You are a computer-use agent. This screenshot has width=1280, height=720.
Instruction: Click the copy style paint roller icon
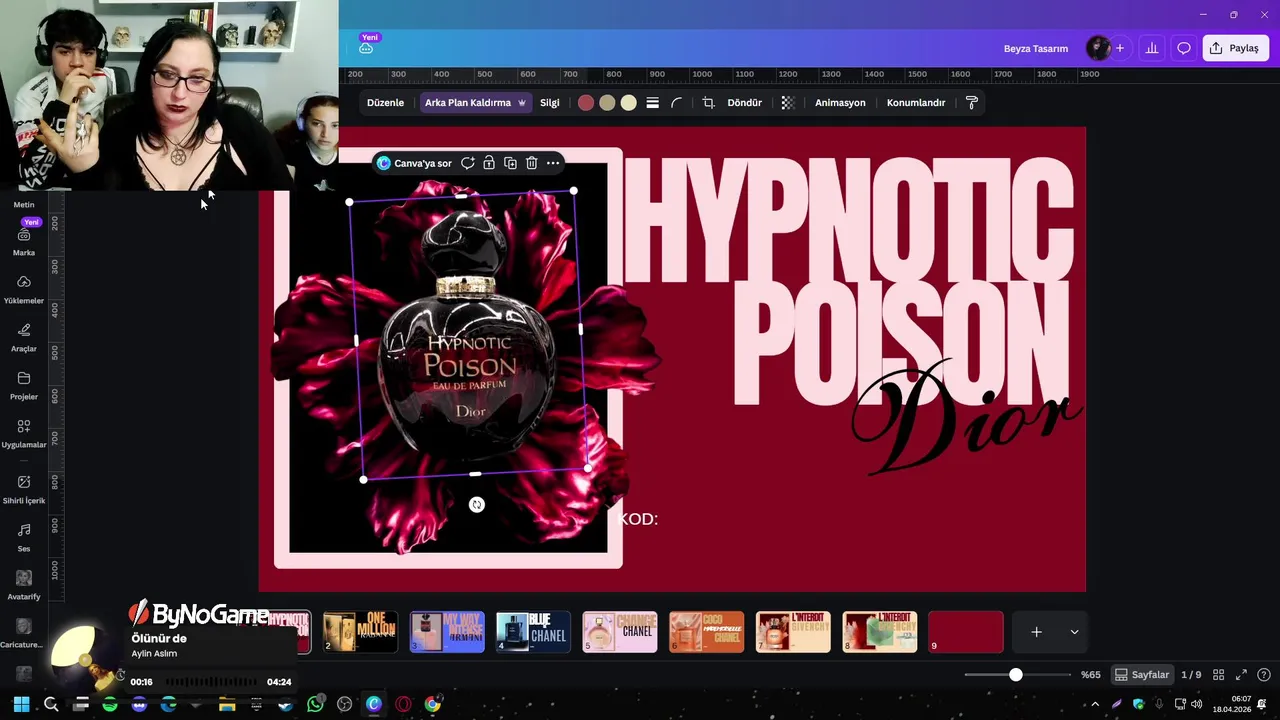pos(971,103)
